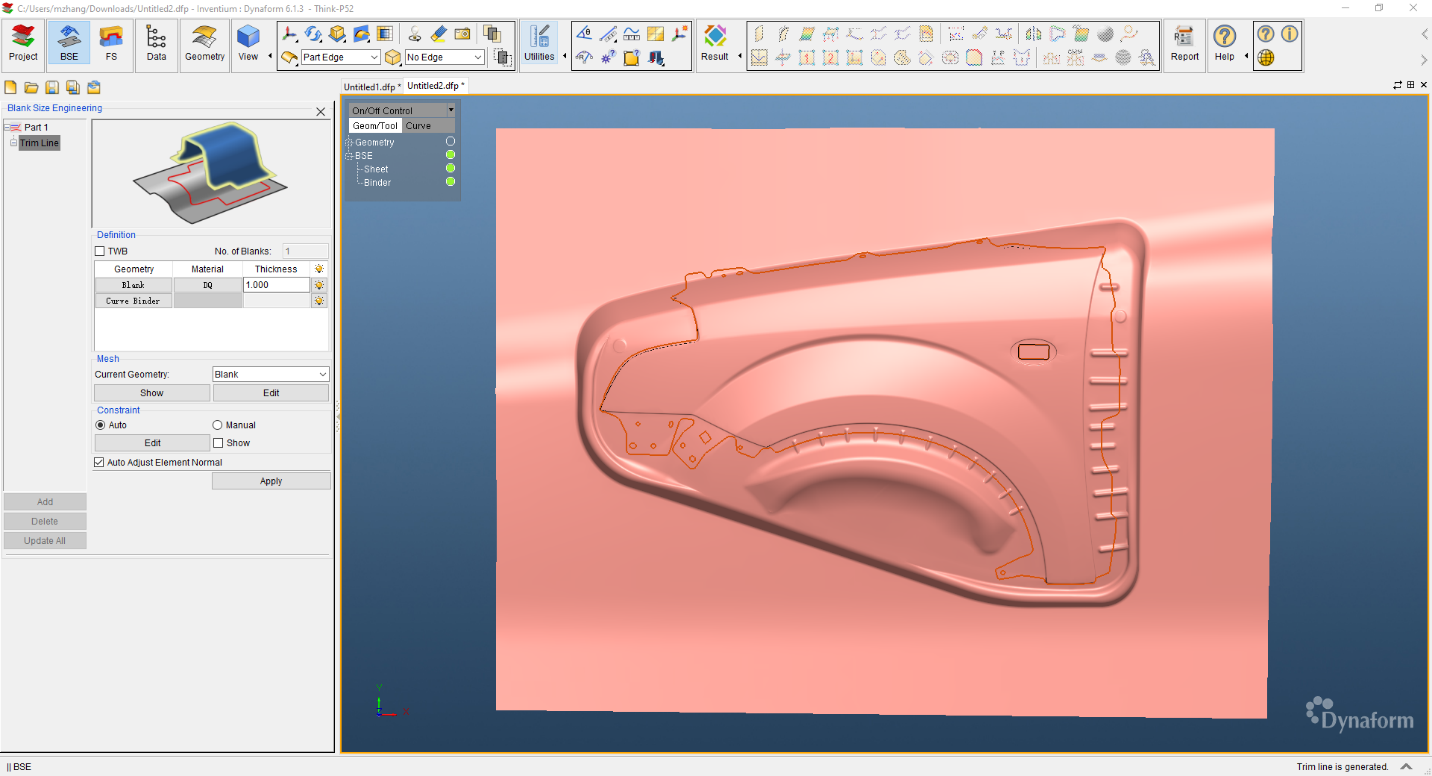Toggle visibility of the Sheet item
Image resolution: width=1432 pixels, height=776 pixels.
click(x=448, y=168)
